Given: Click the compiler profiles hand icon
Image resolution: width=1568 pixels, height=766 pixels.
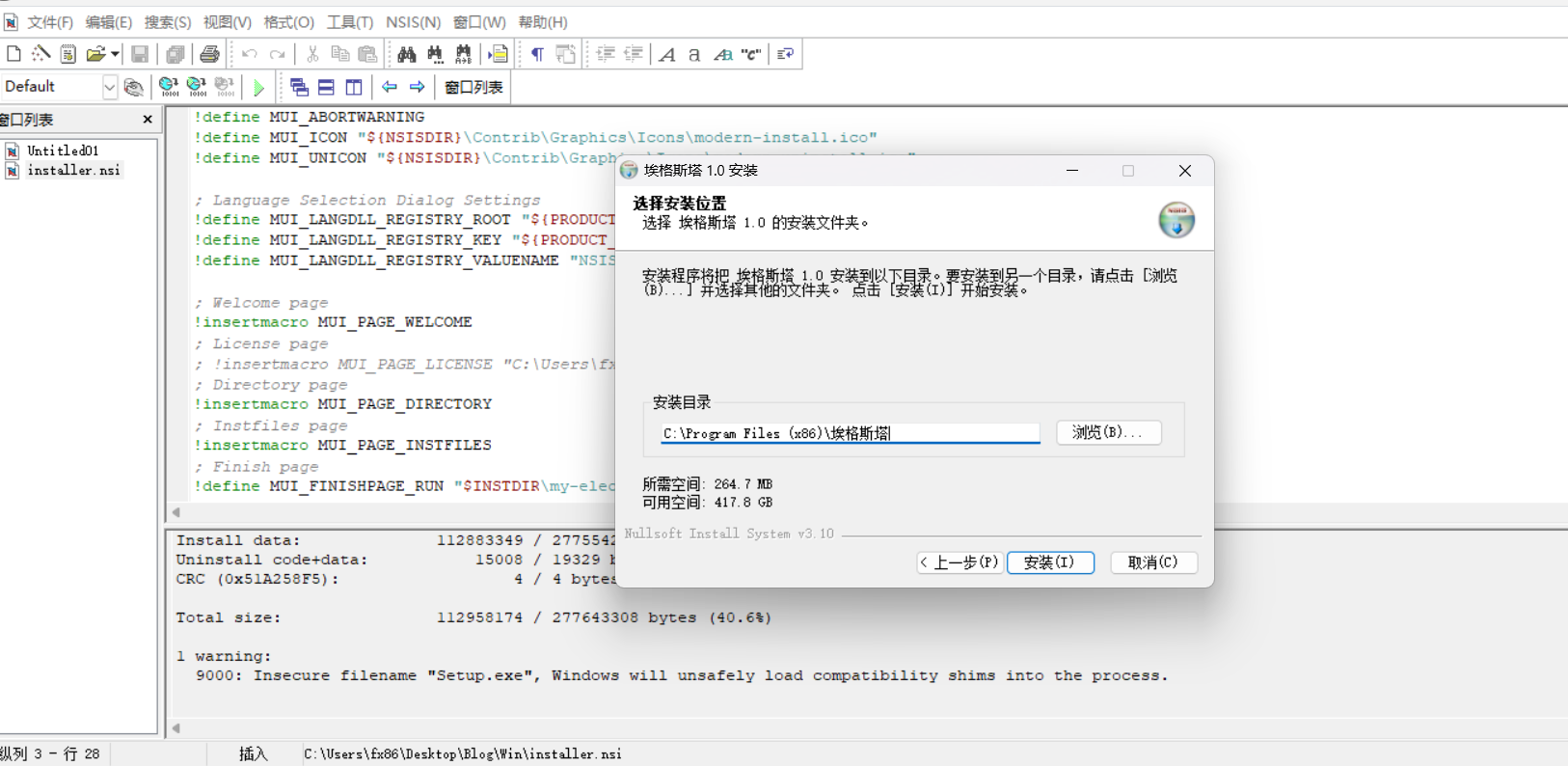Looking at the screenshot, I should point(134,87).
